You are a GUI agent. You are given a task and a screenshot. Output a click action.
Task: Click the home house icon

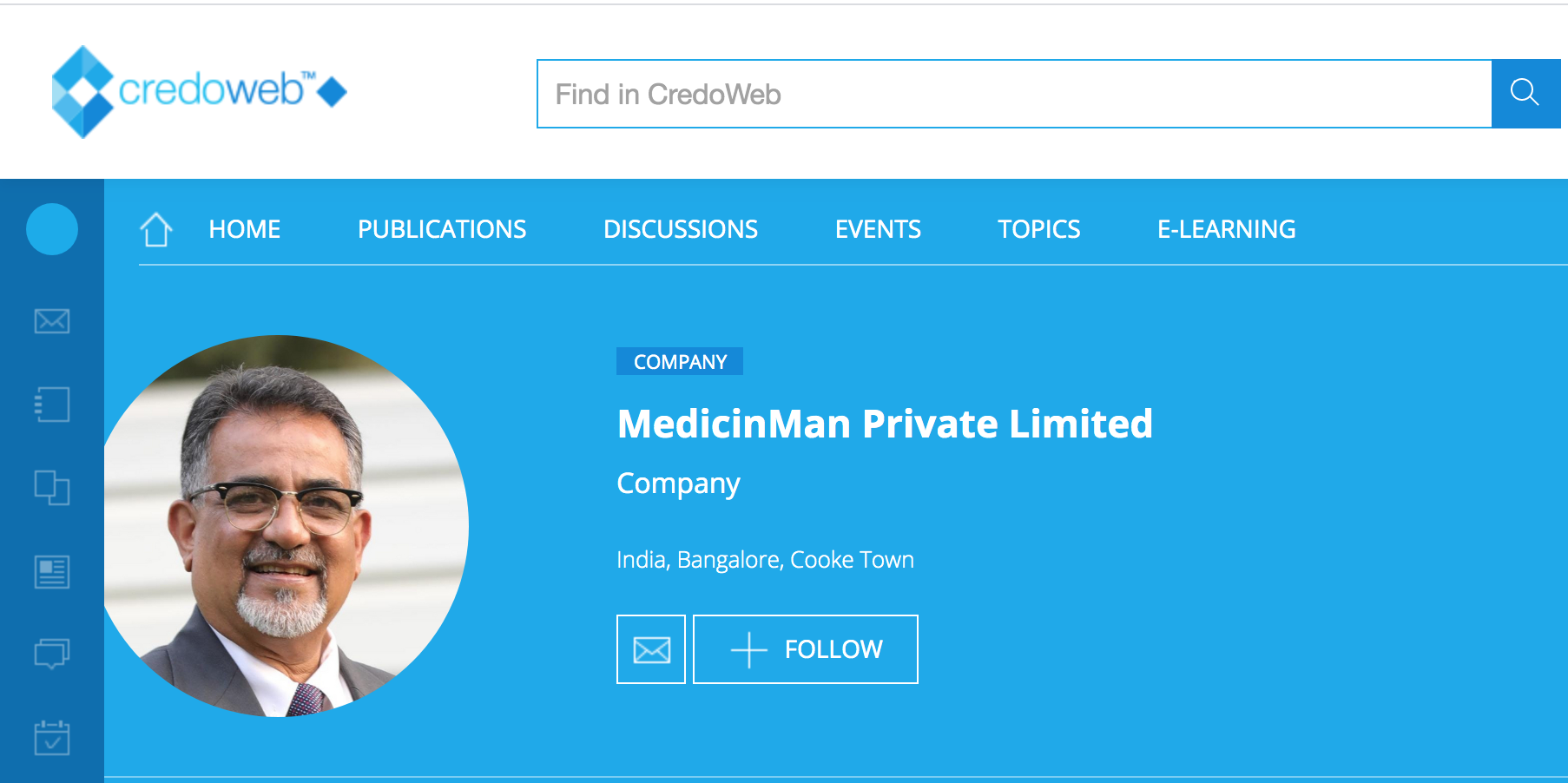[156, 229]
